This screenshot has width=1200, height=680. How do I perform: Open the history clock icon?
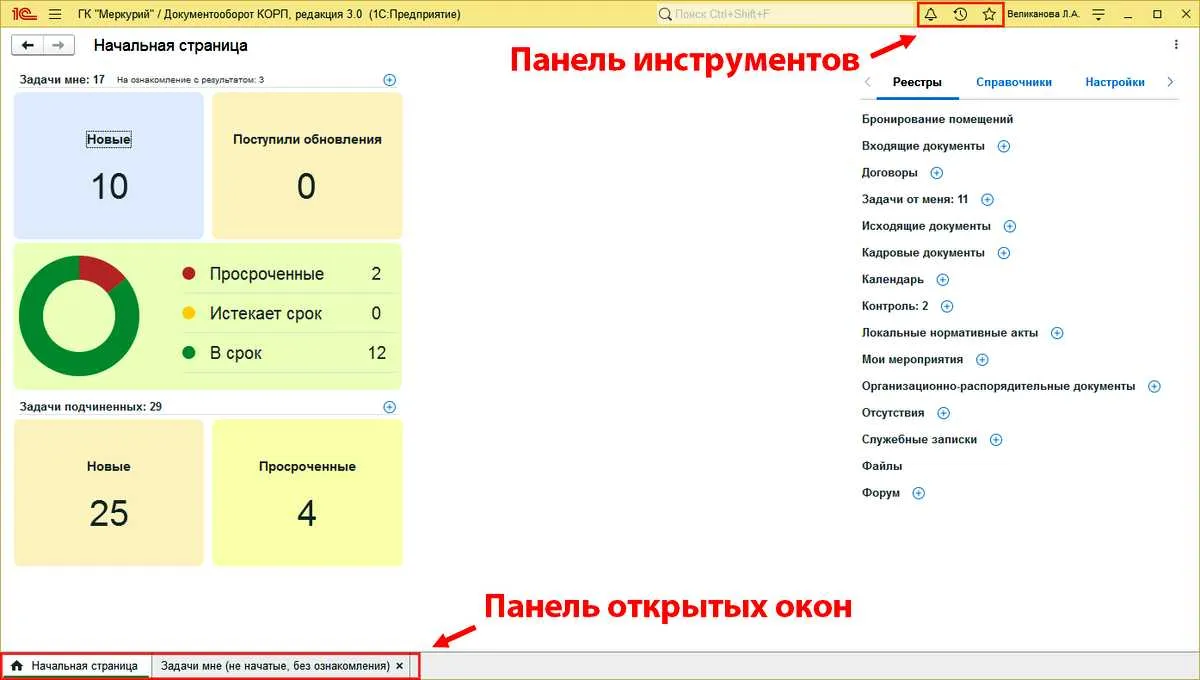[960, 14]
